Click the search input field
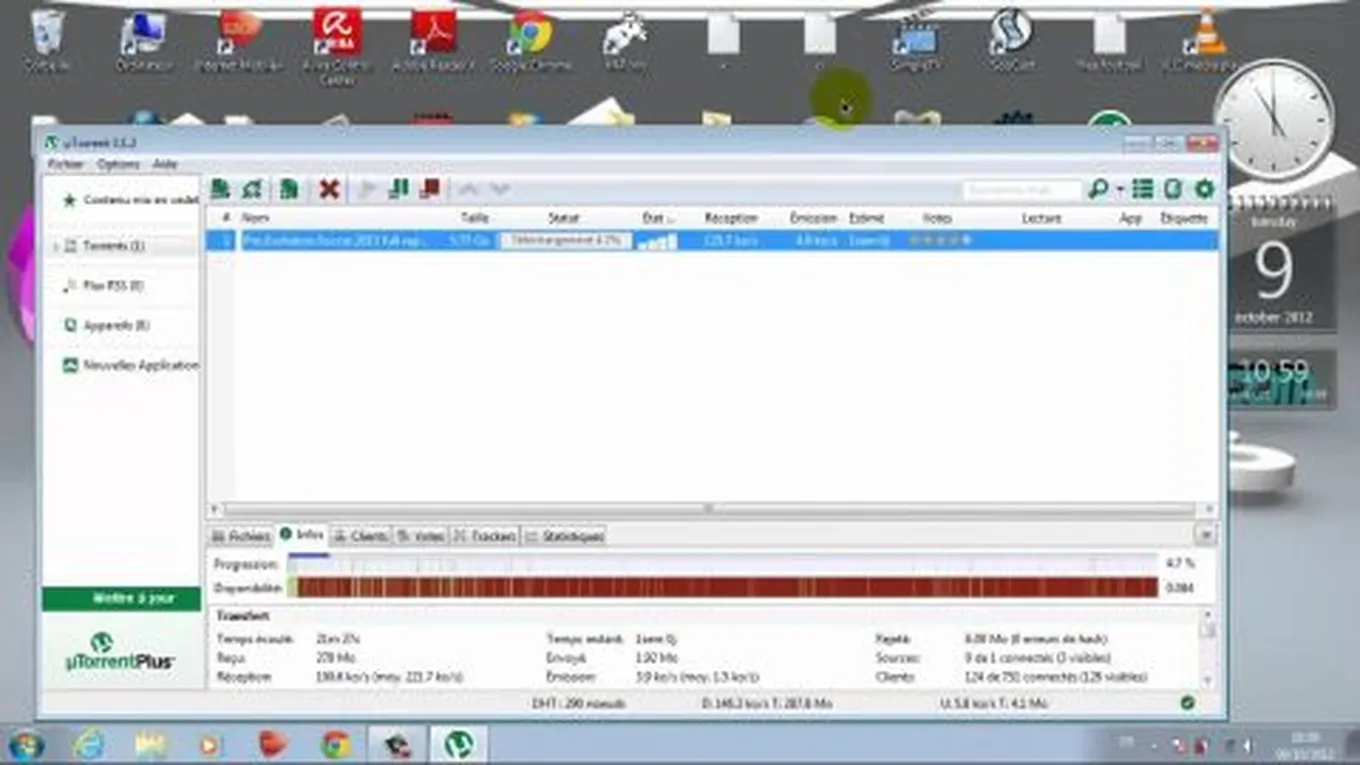Screen dimensions: 1360x765 1020,189
